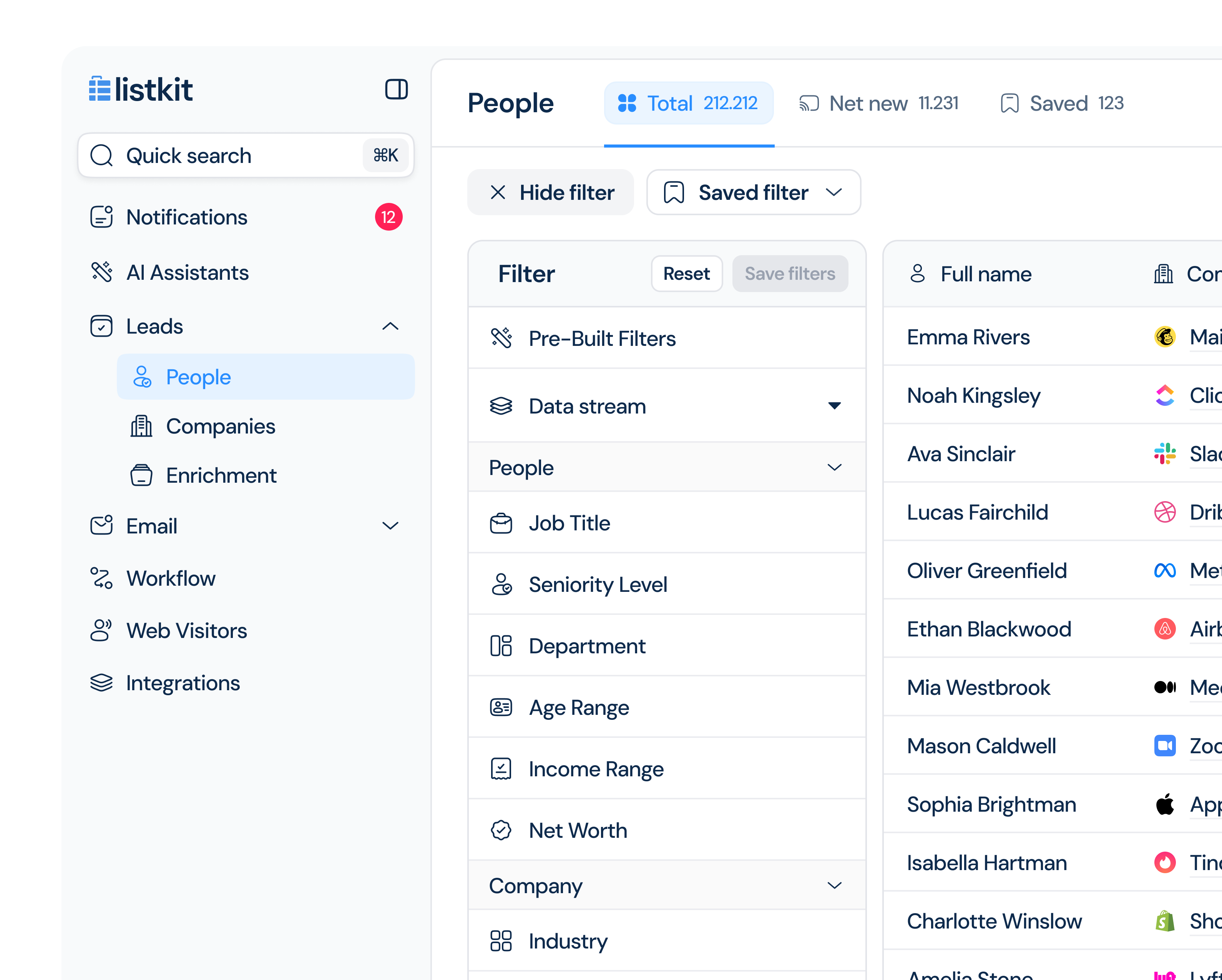Click the Workflow icon in the sidebar
This screenshot has height=980, width=1222.
click(101, 578)
